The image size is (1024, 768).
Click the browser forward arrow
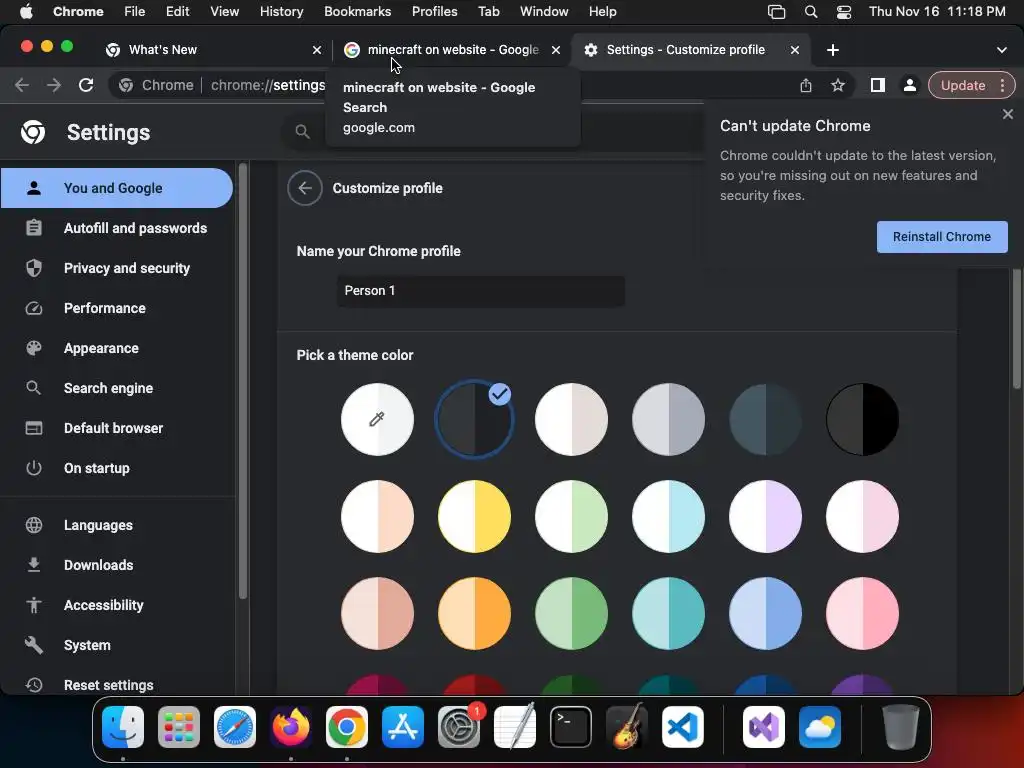[54, 85]
